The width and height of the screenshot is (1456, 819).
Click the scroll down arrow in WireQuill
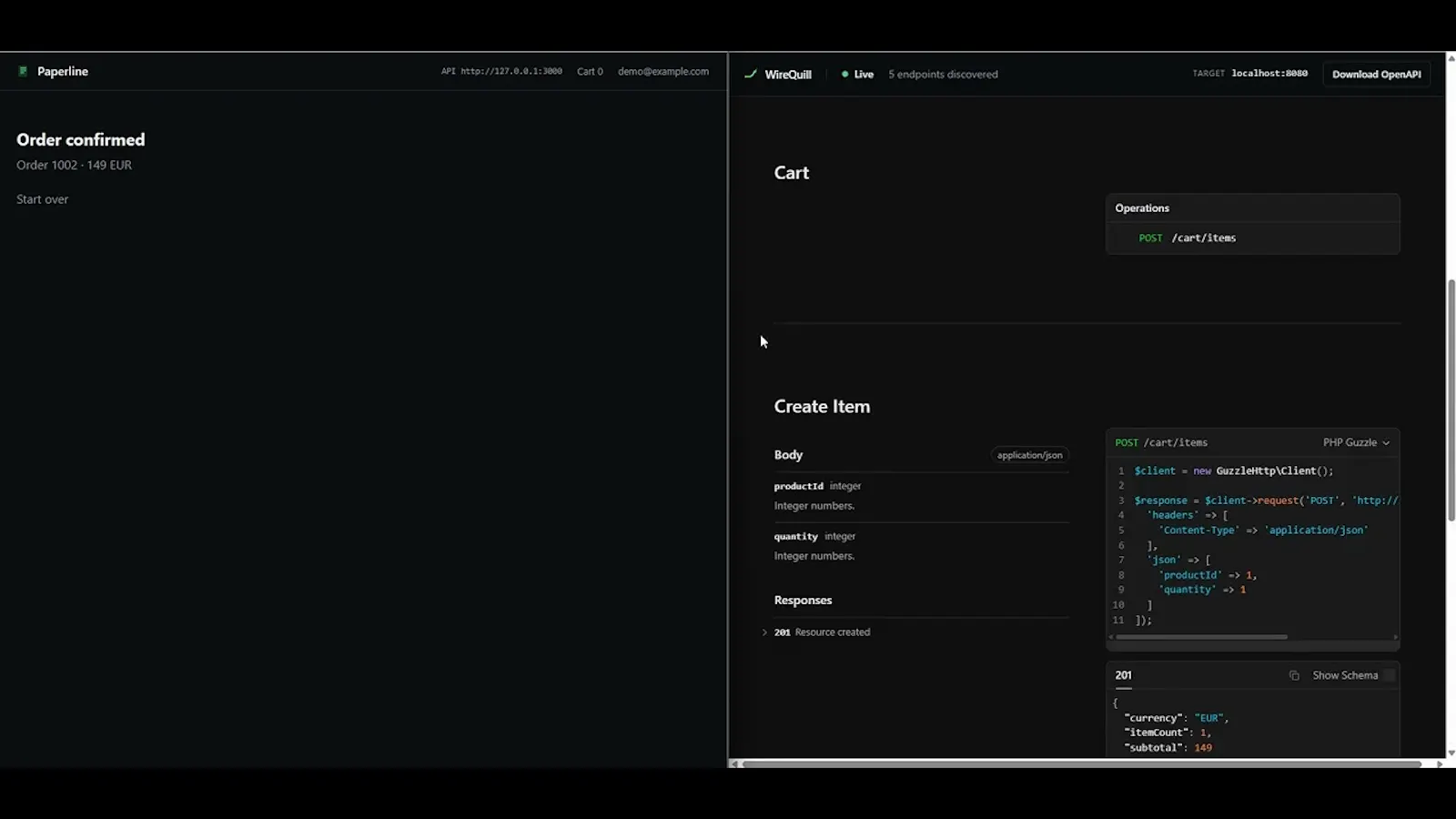coord(1451,753)
